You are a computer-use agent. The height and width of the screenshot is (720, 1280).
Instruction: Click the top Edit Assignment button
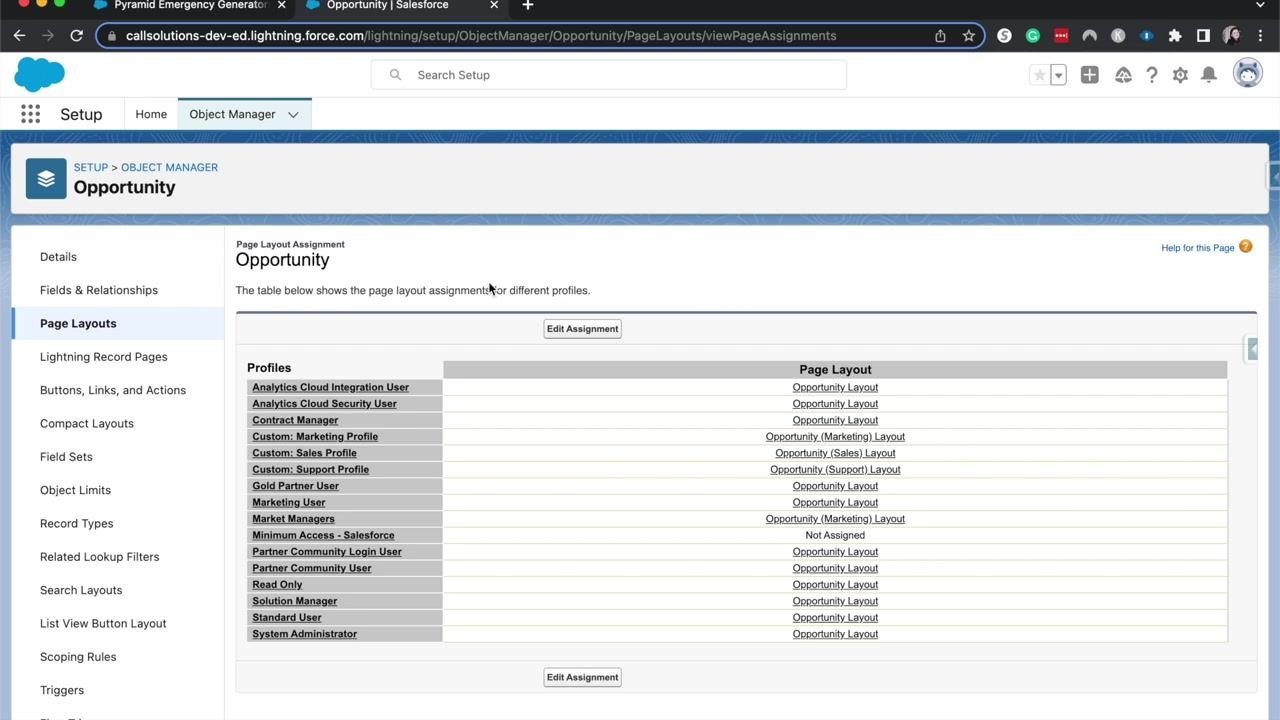[582, 329]
